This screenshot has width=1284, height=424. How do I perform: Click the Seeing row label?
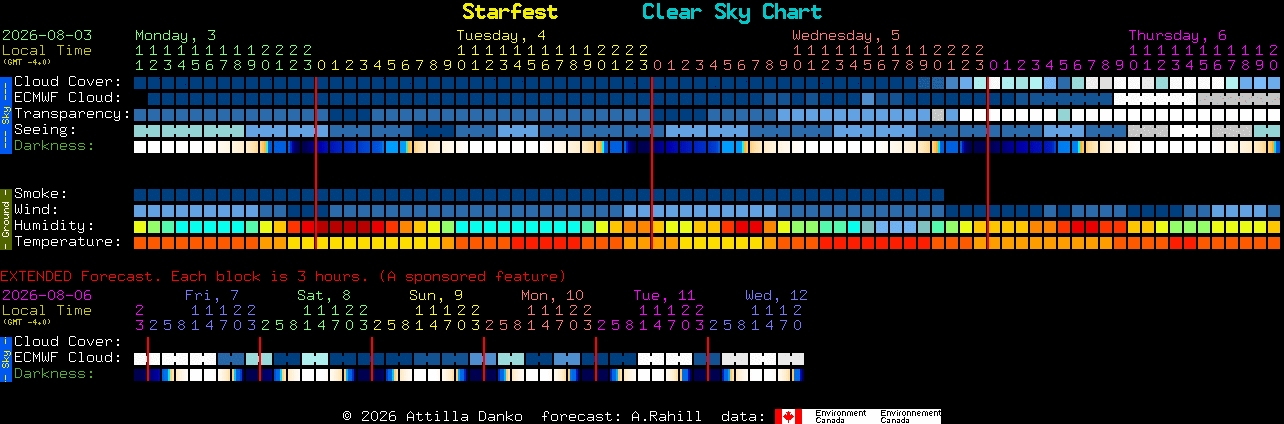(45, 130)
